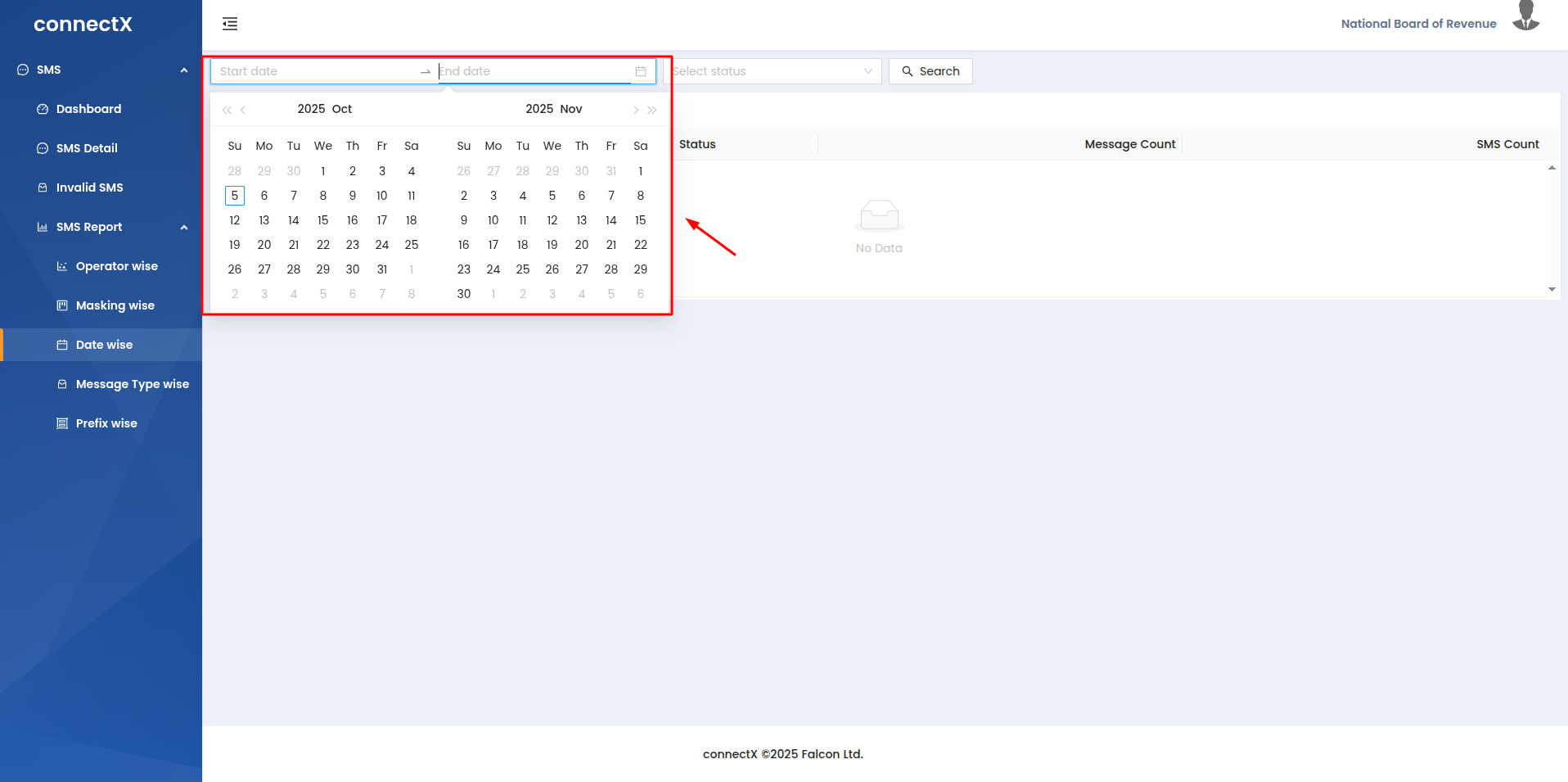Open the Operator wise report
Image resolution: width=1568 pixels, height=782 pixels.
click(116, 266)
